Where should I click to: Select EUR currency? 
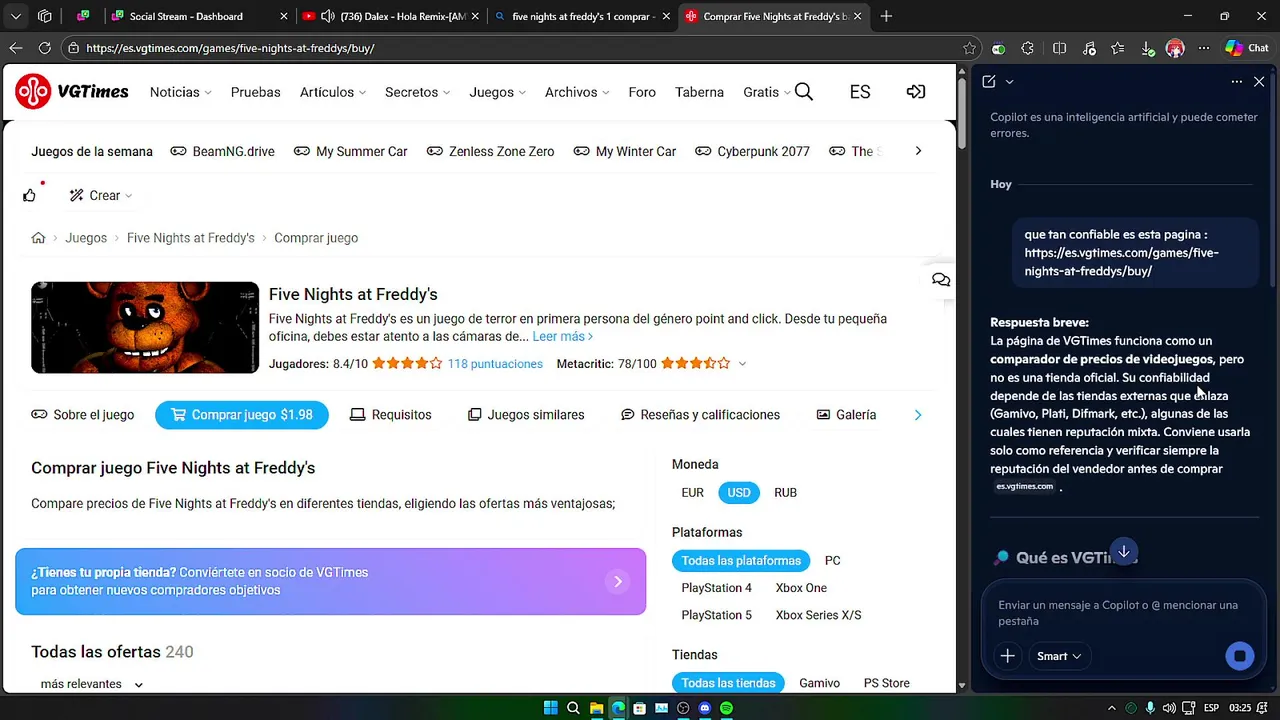pyautogui.click(x=693, y=492)
